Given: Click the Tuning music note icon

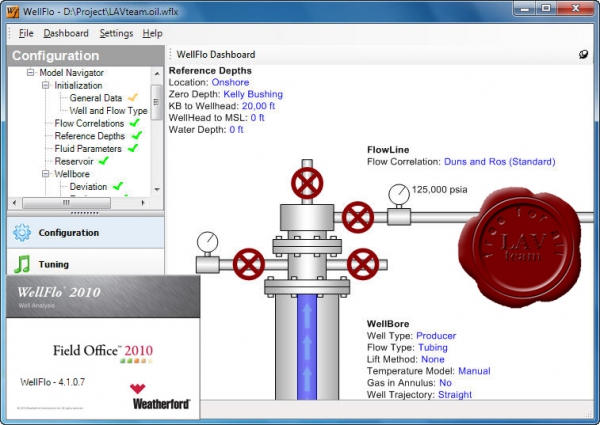Looking at the screenshot, I should point(22,264).
